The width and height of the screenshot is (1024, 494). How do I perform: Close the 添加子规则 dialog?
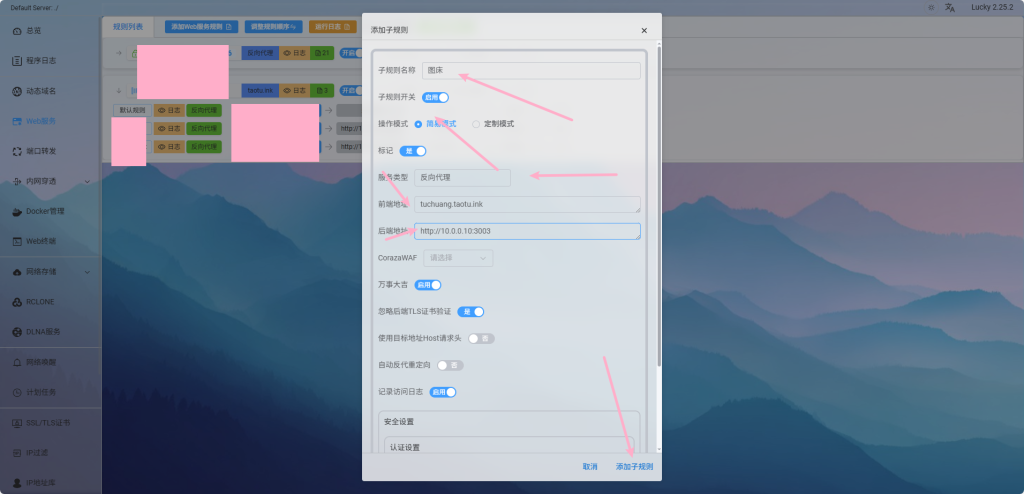point(644,30)
